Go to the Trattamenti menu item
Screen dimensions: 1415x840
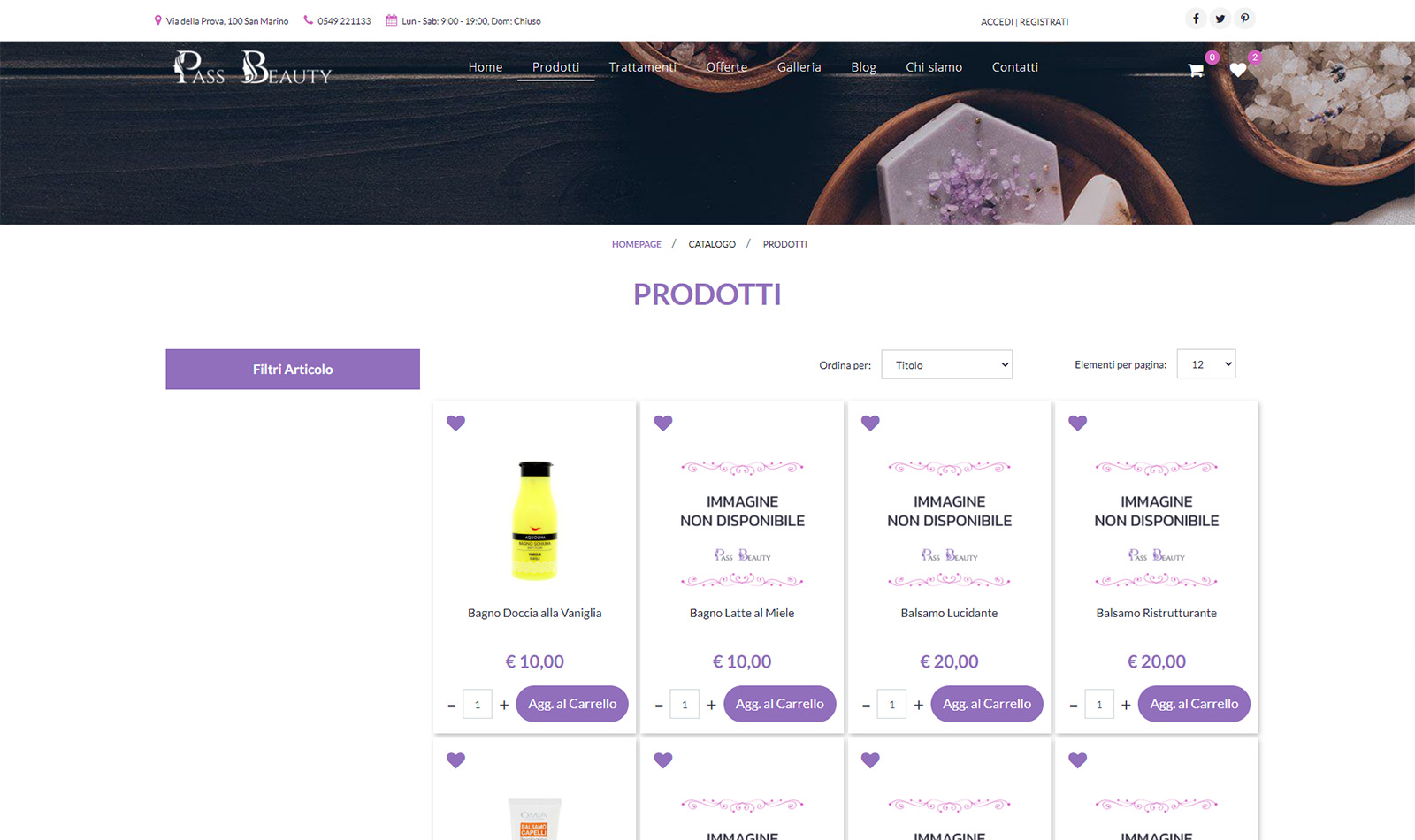point(642,67)
